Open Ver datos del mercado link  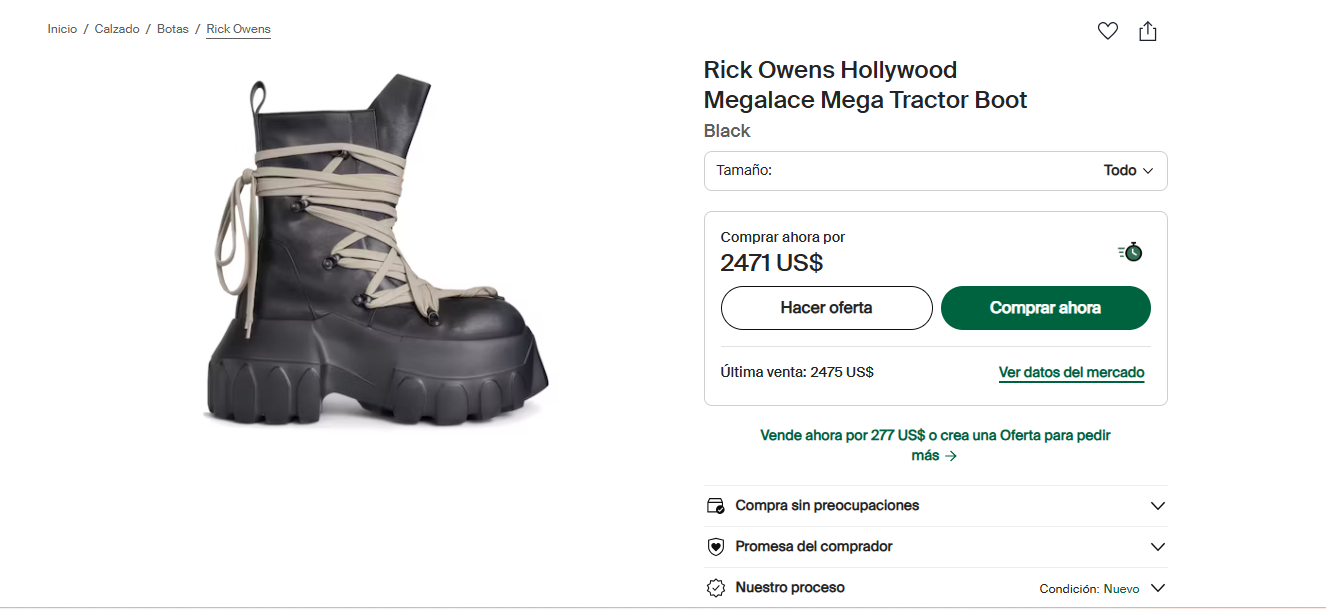pos(1071,372)
